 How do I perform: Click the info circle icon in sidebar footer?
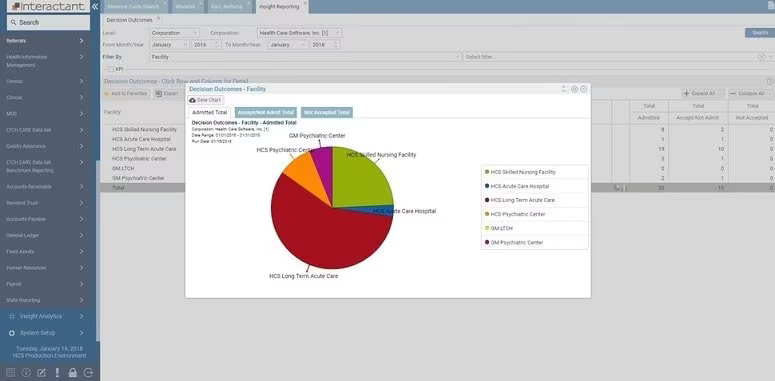[27, 373]
